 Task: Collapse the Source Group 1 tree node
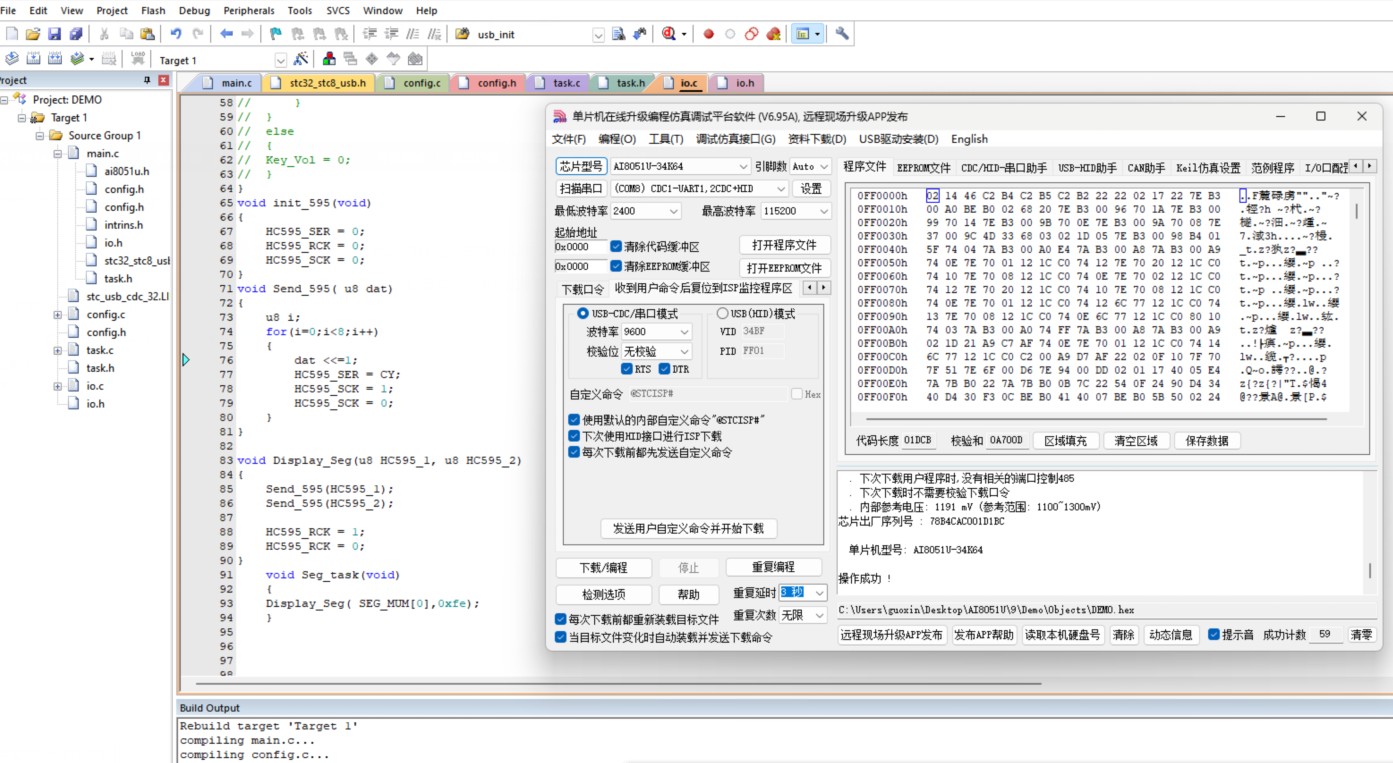coord(41,135)
